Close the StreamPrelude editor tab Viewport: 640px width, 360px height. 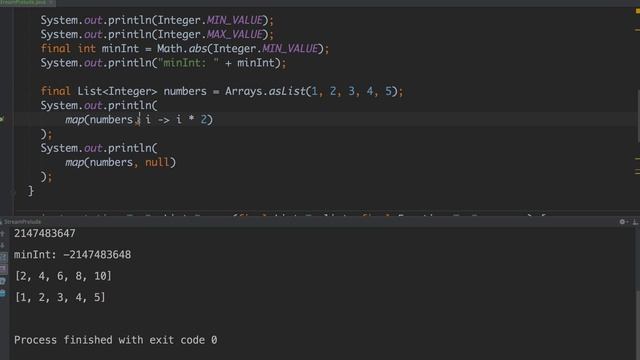coord(51,2)
